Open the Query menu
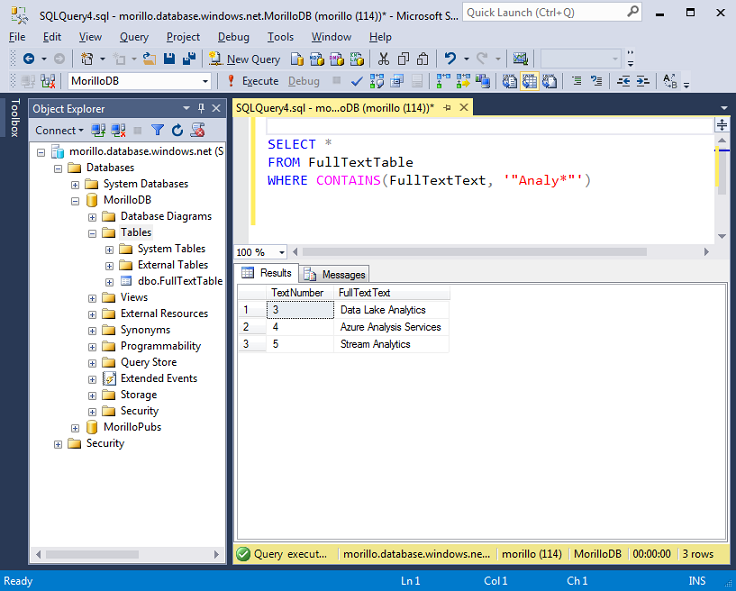Image resolution: width=736 pixels, height=591 pixels. click(x=134, y=37)
